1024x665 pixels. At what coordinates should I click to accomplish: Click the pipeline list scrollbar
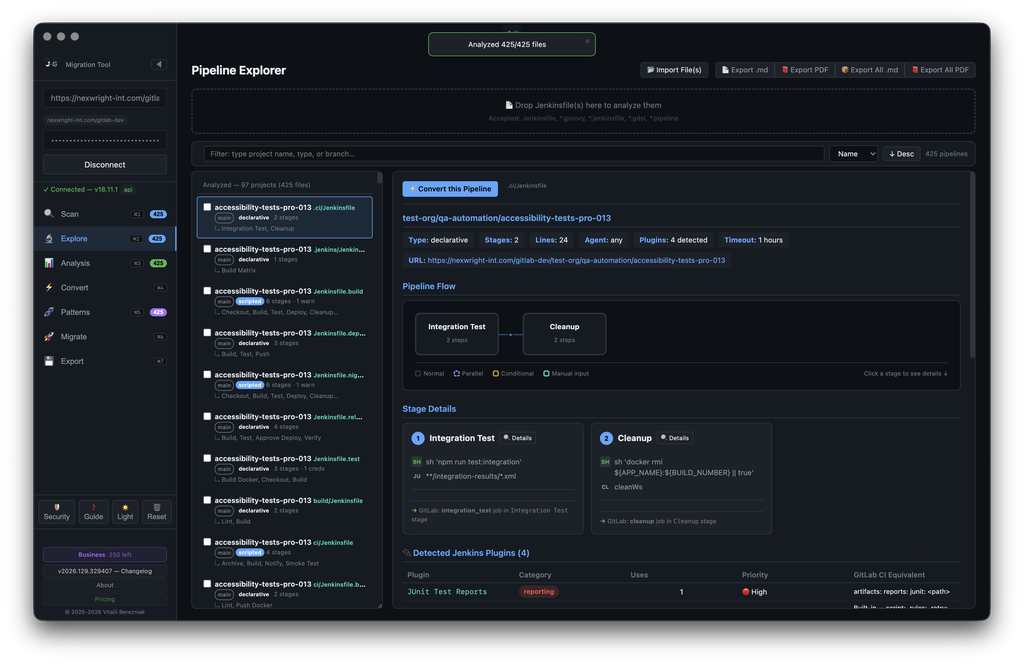[379, 178]
